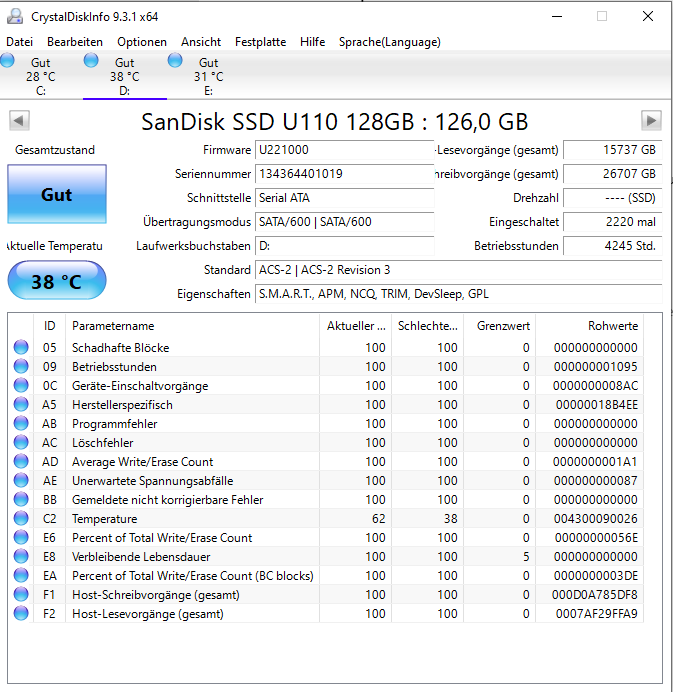Viewport: 673px width, 692px height.
Task: Open the Sprache(Language) menu
Action: [390, 42]
